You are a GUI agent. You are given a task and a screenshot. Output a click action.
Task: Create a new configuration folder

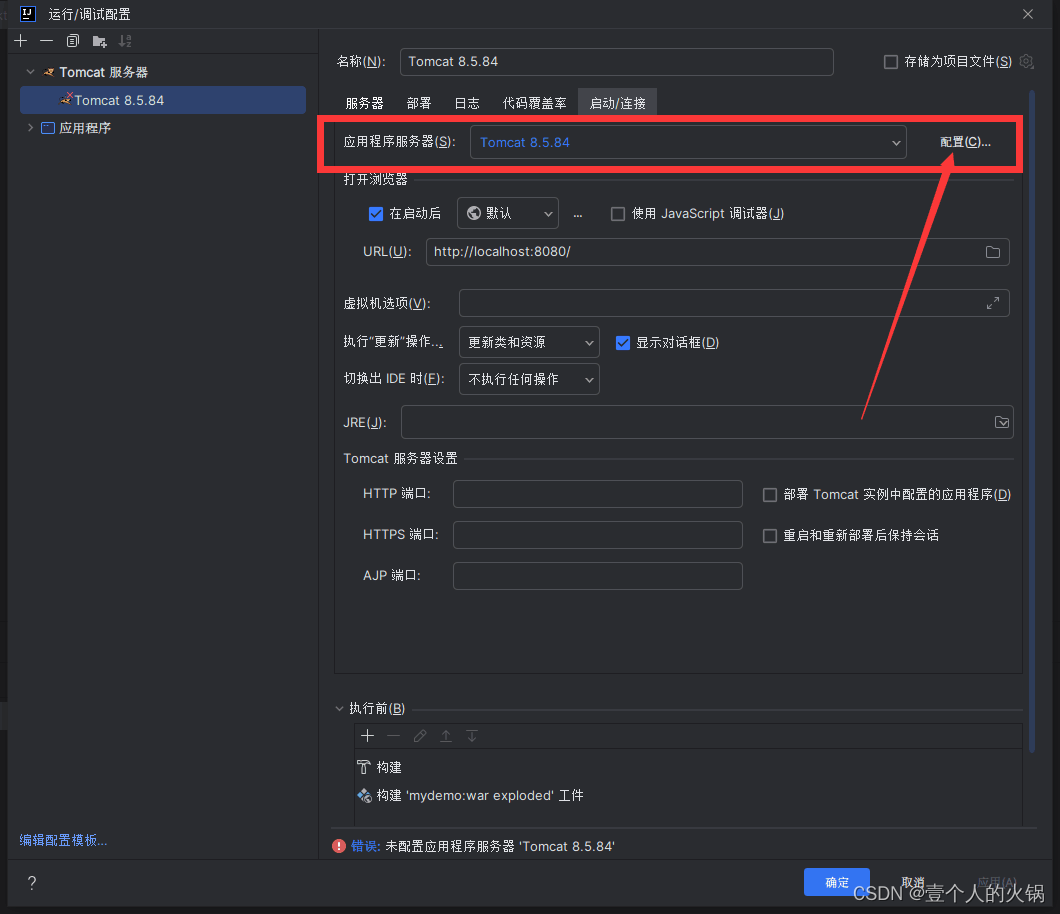99,42
